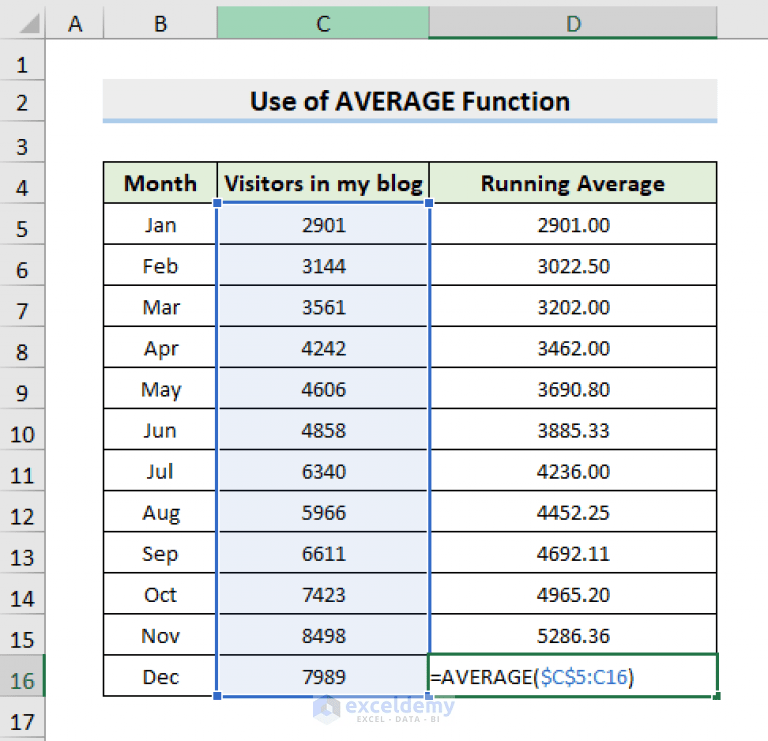The width and height of the screenshot is (768, 741).
Task: Click visitors cell showing 2901
Action: [323, 224]
